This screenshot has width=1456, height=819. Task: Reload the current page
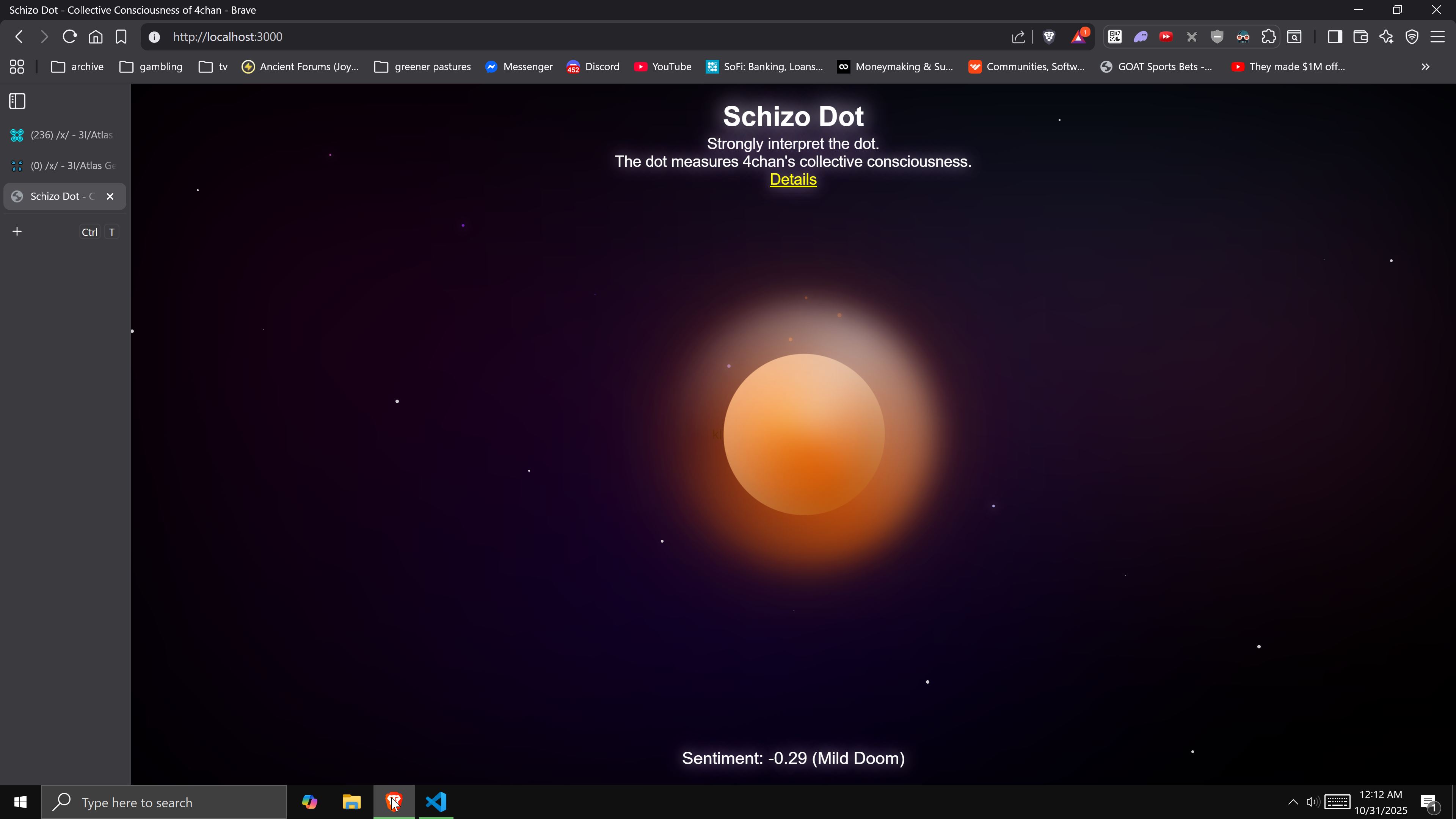click(x=69, y=37)
